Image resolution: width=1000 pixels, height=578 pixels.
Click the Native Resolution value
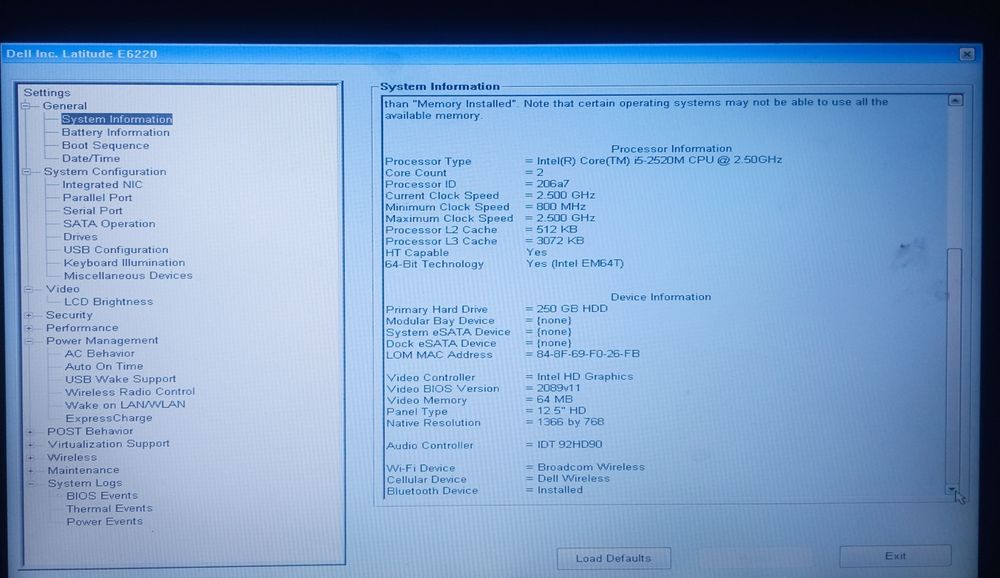click(x=570, y=422)
